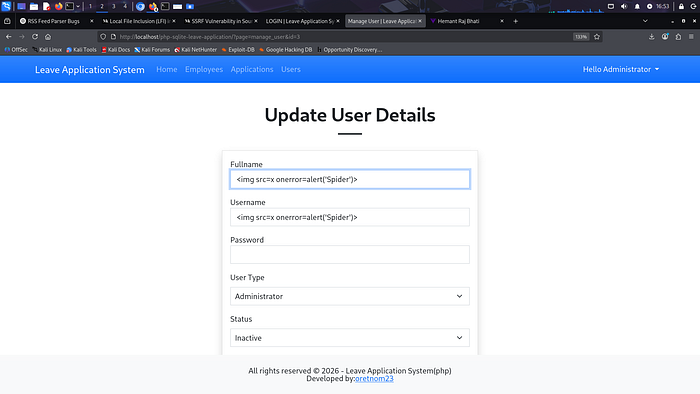The width and height of the screenshot is (700, 394).
Task: Open Firefox view icon left of tabs
Action: (7, 21)
